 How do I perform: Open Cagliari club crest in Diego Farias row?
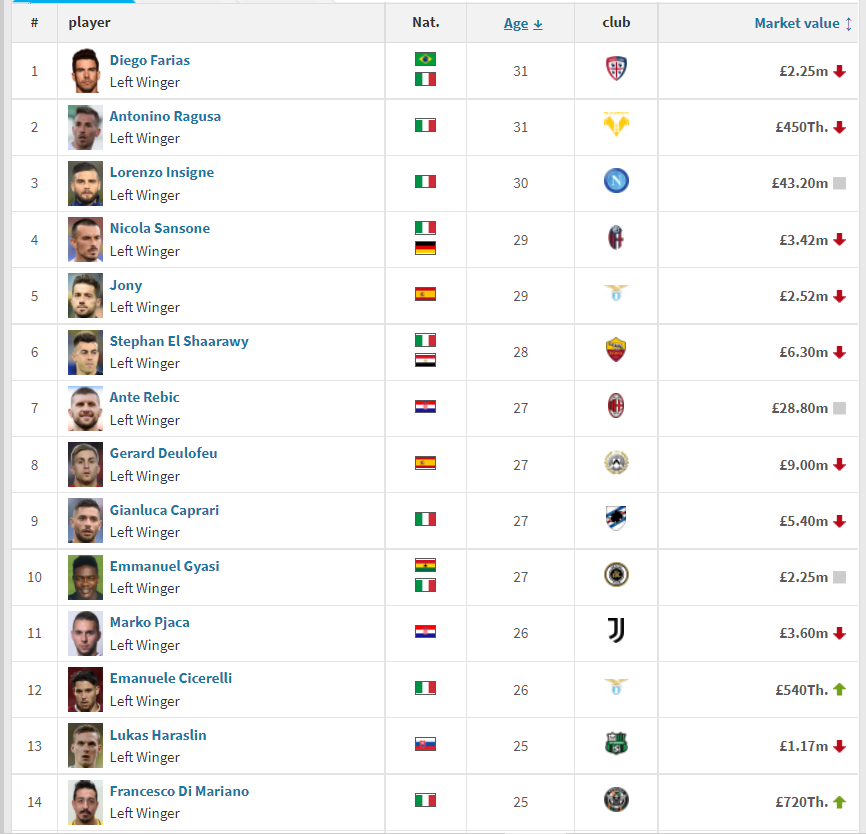616,69
